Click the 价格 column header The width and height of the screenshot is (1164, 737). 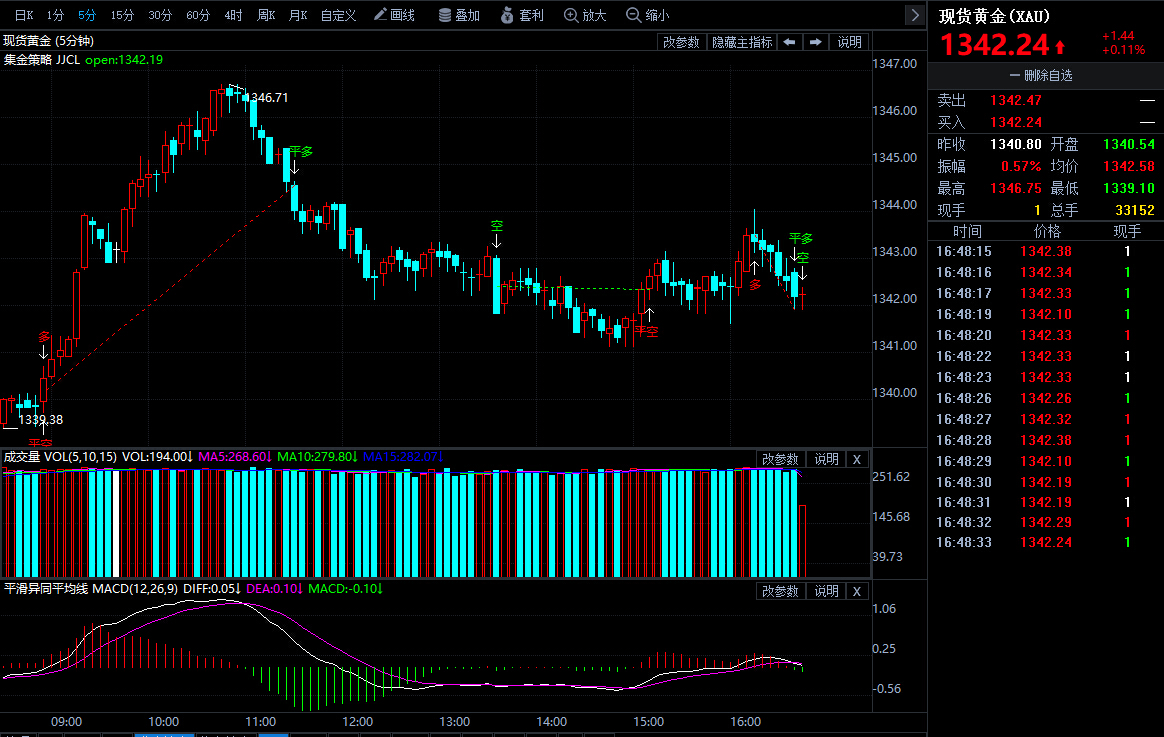point(1047,232)
